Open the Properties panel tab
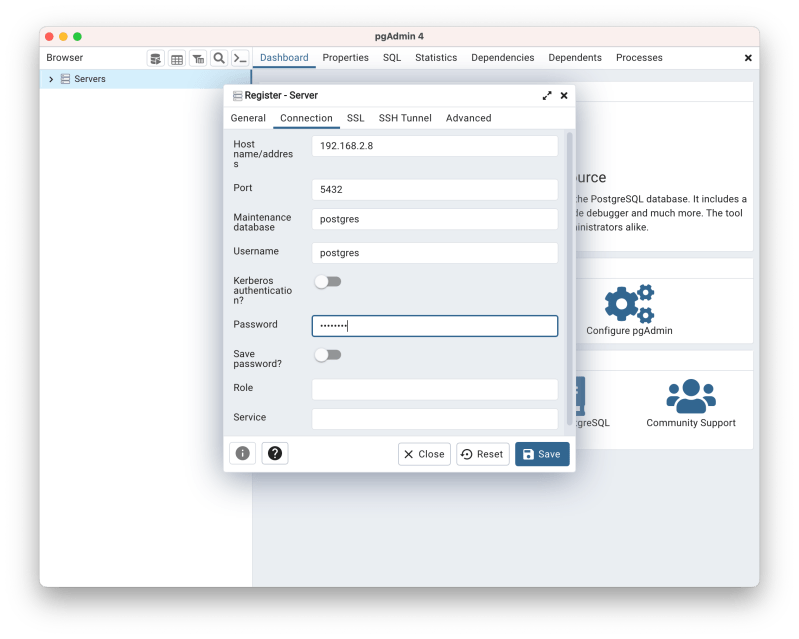799x639 pixels. [345, 58]
